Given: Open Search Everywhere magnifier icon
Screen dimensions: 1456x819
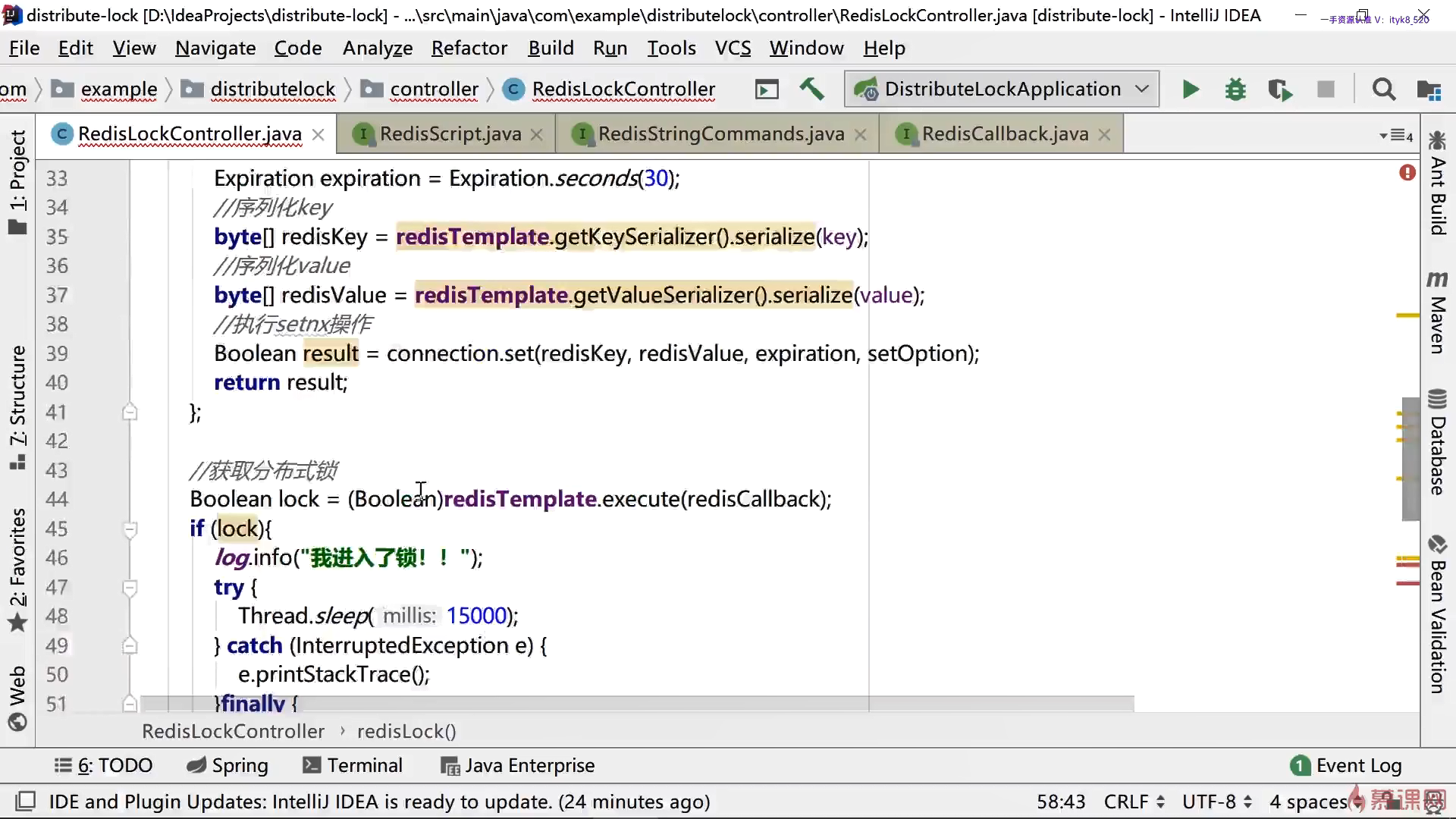Looking at the screenshot, I should pyautogui.click(x=1383, y=89).
